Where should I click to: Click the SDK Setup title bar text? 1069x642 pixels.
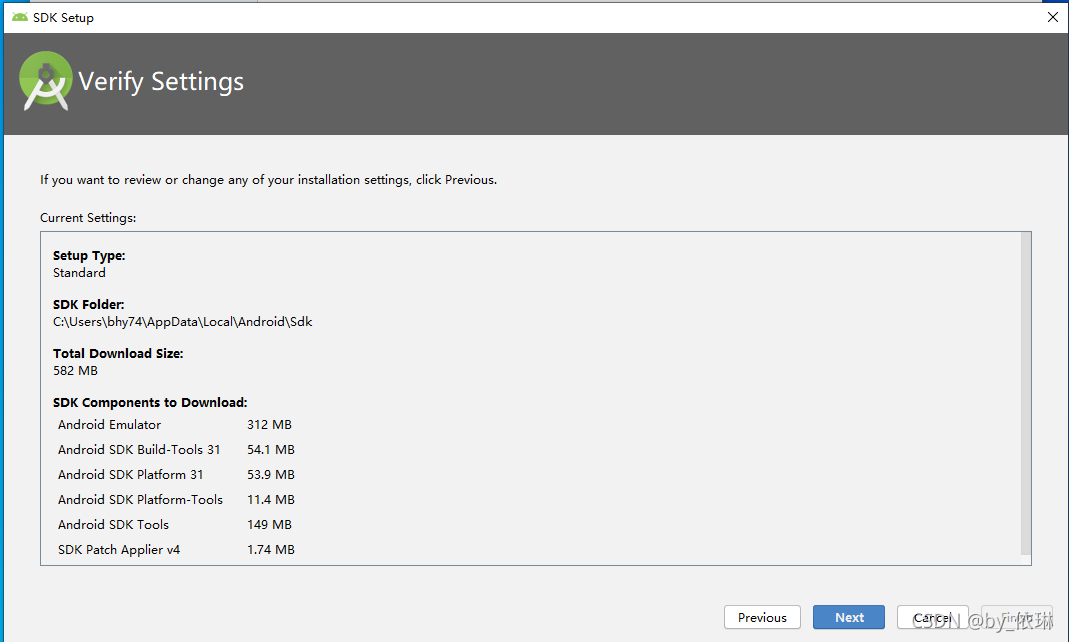click(63, 17)
